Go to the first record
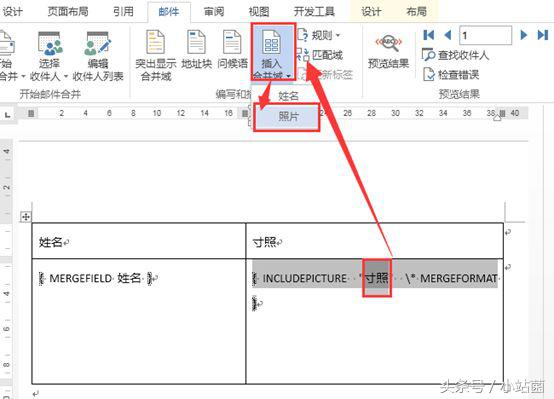This screenshot has width=554, height=399. [429, 35]
